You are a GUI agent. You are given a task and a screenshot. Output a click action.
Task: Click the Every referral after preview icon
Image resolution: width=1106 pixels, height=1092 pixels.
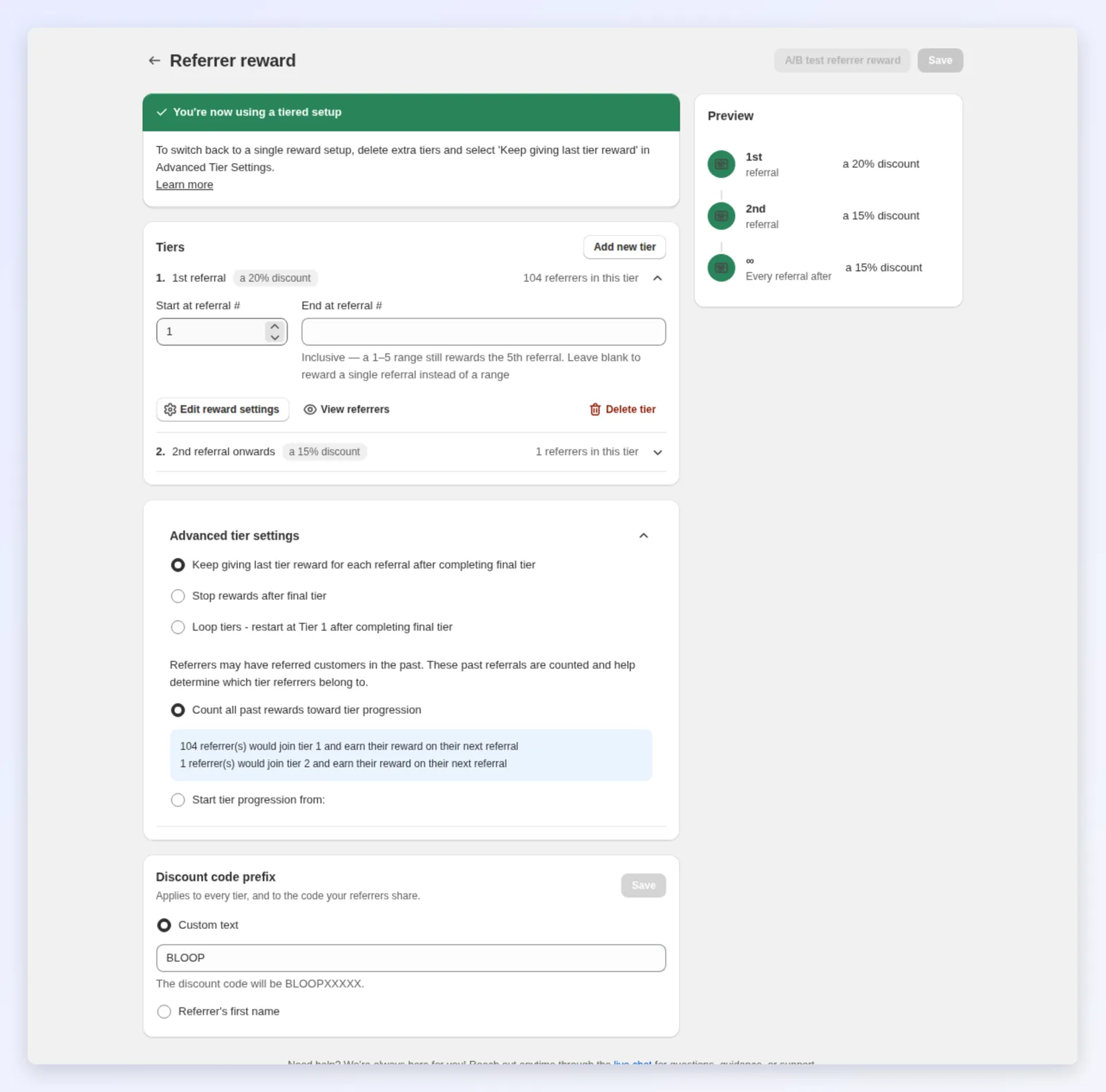[721, 268]
